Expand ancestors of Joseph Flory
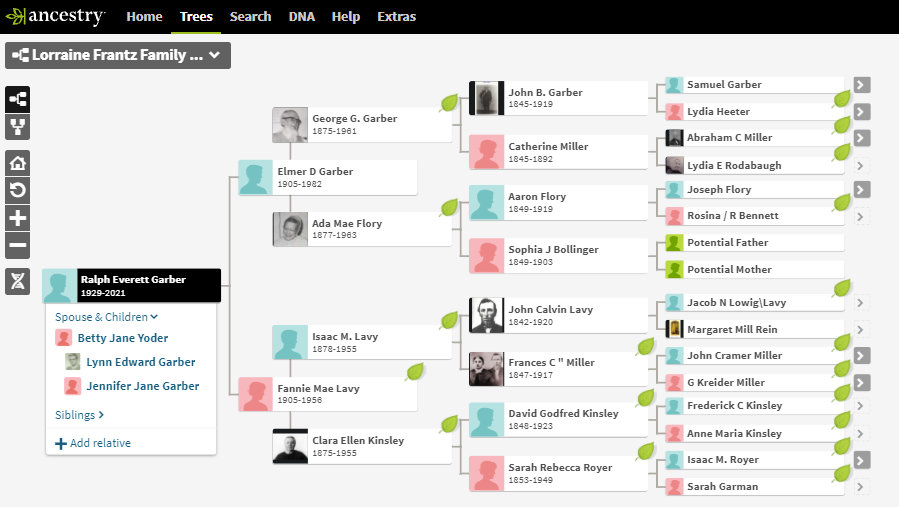The height and width of the screenshot is (507, 899). [x=861, y=190]
